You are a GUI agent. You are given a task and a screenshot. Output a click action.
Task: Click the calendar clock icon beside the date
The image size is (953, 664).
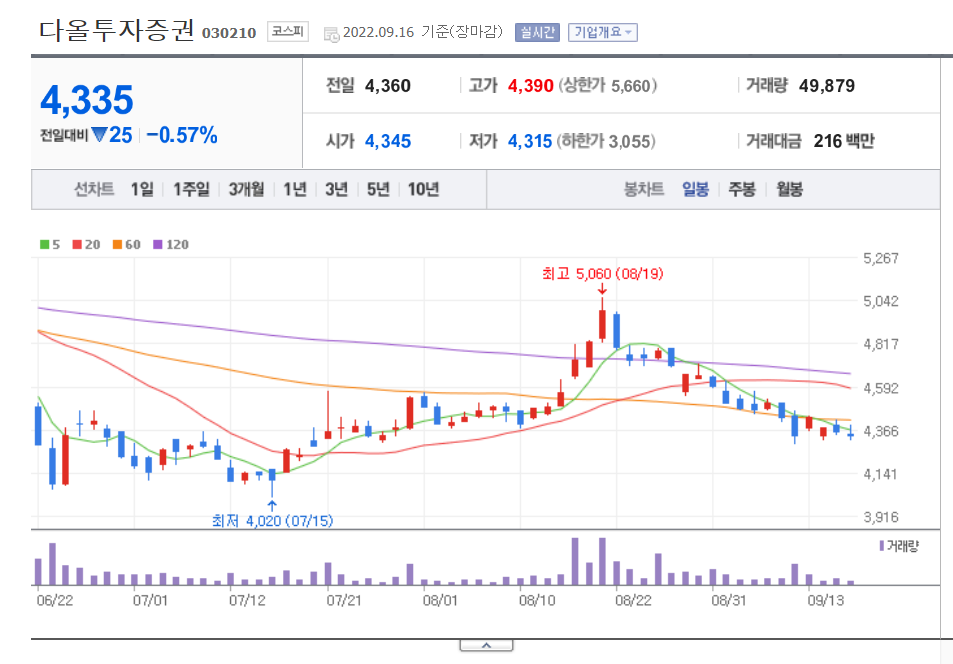[x=331, y=35]
